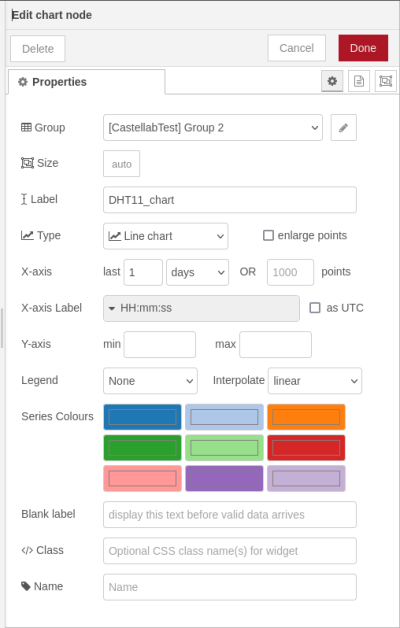Open the Interpolate linear dropdown
Viewport: 400px width, 628px height.
(315, 380)
